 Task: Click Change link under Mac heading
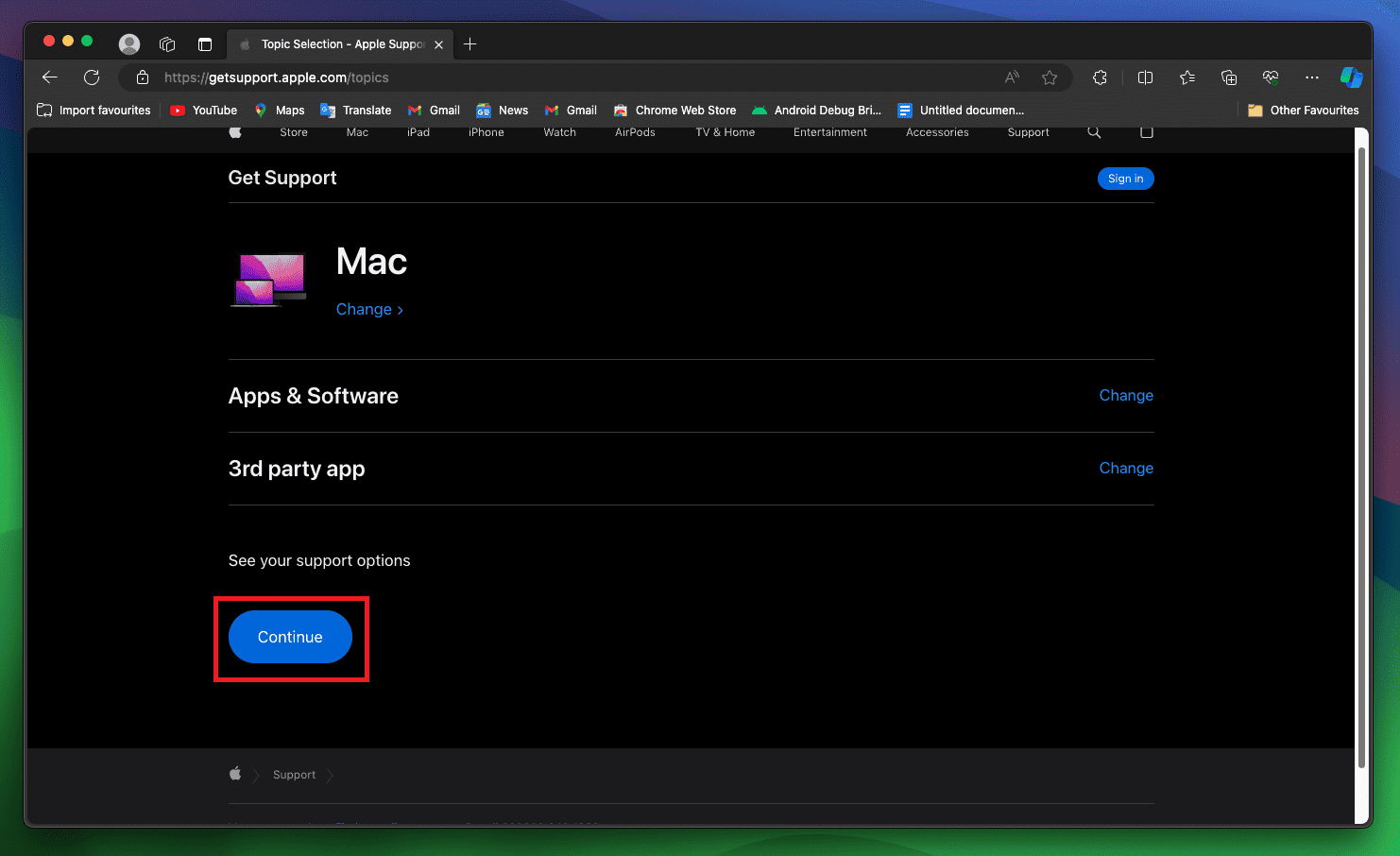point(369,309)
